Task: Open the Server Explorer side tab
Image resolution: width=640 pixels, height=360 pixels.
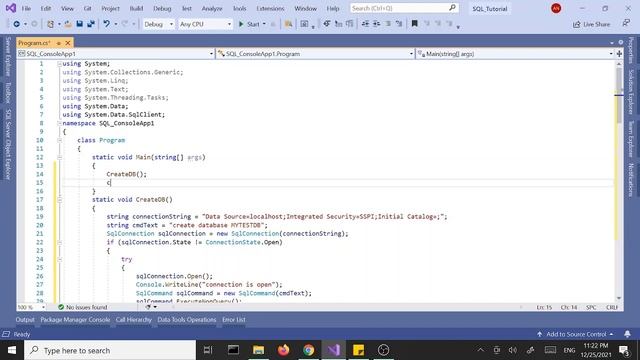Action: (x=8, y=56)
